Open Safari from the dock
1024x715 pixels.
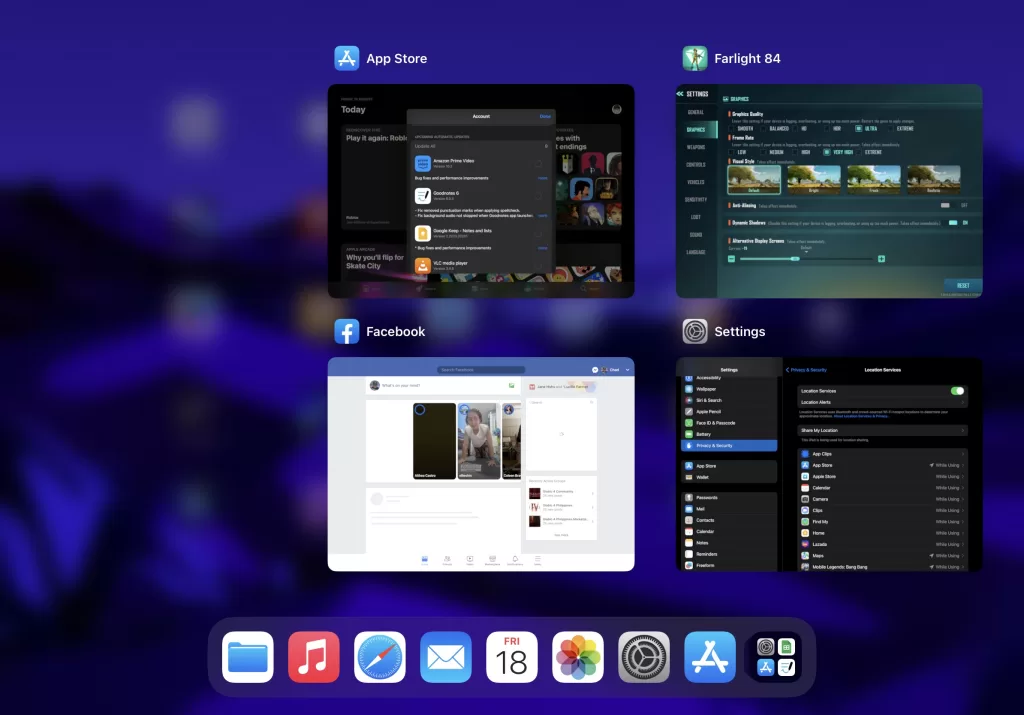pyautogui.click(x=379, y=657)
